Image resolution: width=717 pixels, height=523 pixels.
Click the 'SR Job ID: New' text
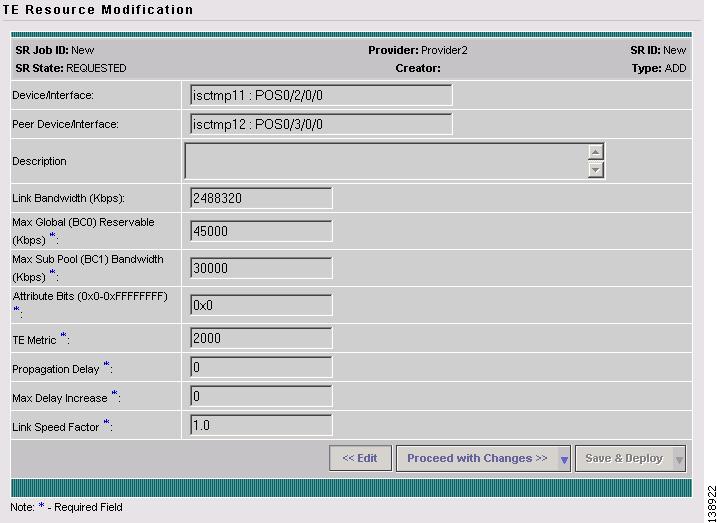[55, 50]
